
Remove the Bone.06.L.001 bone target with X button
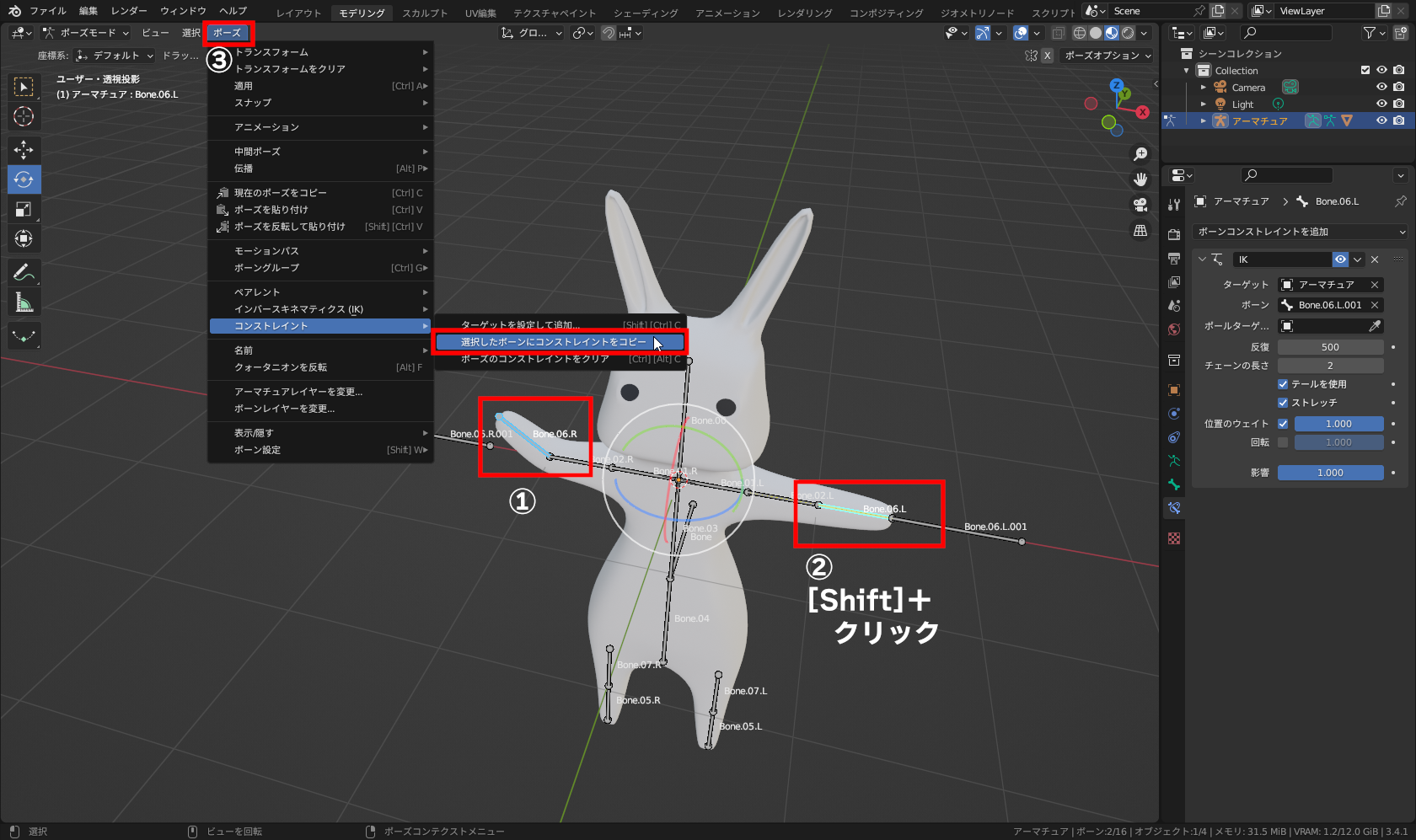1376,304
